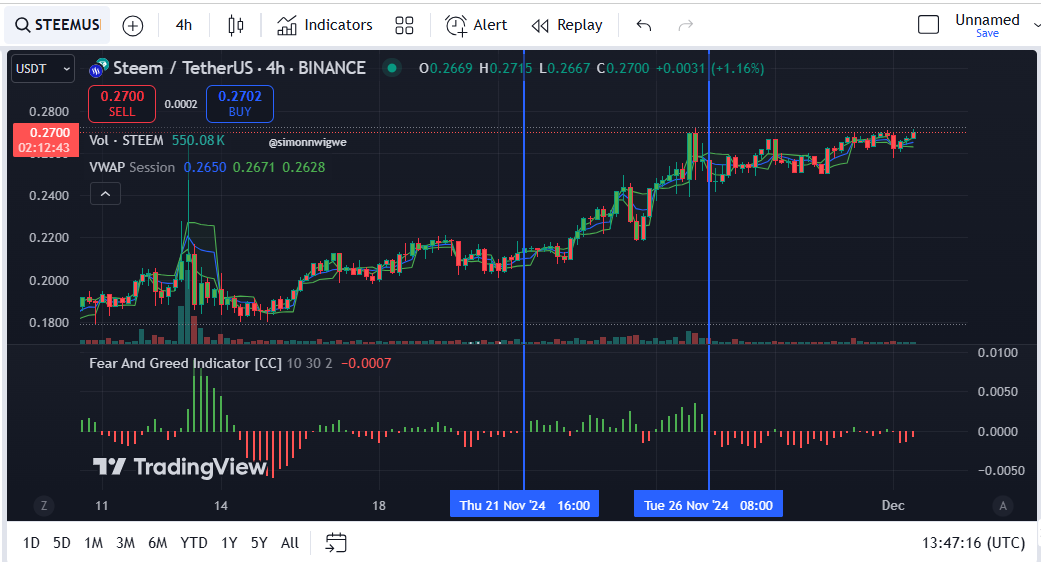The width and height of the screenshot is (1041, 562).
Task: Open indicator templates grid icon
Action: 404,26
